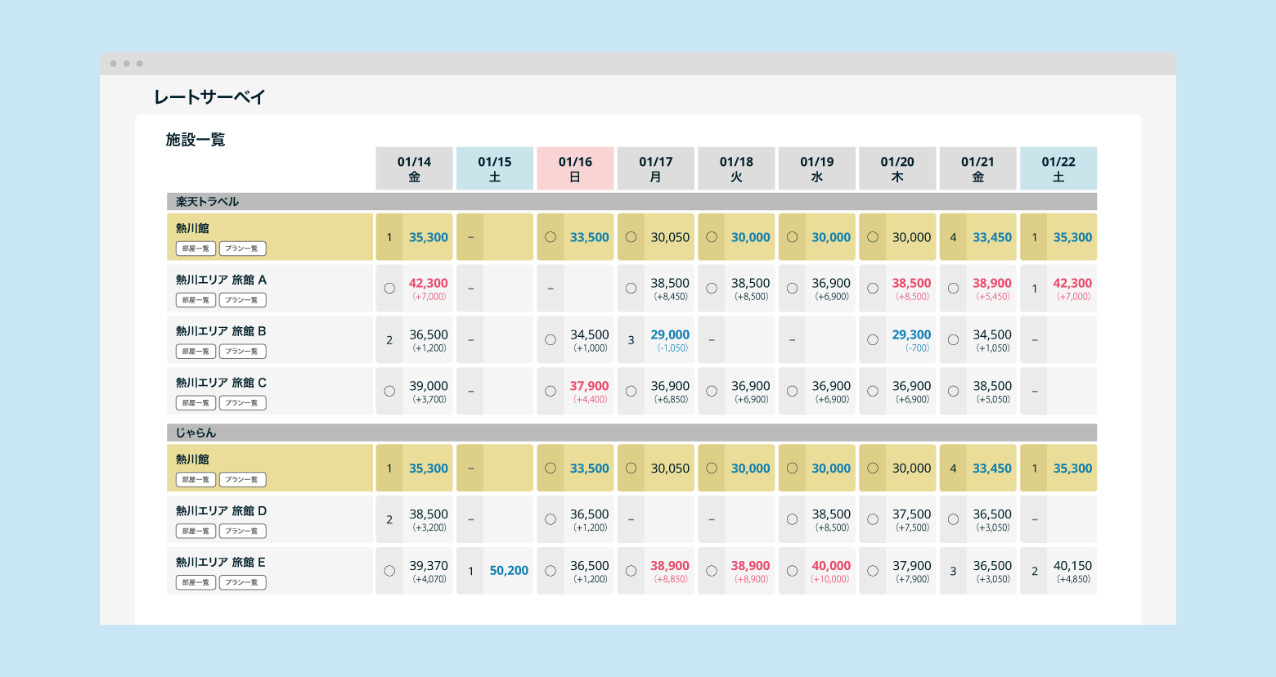Open プラン一覧 for 熱川館 under じゃらん

(242, 480)
